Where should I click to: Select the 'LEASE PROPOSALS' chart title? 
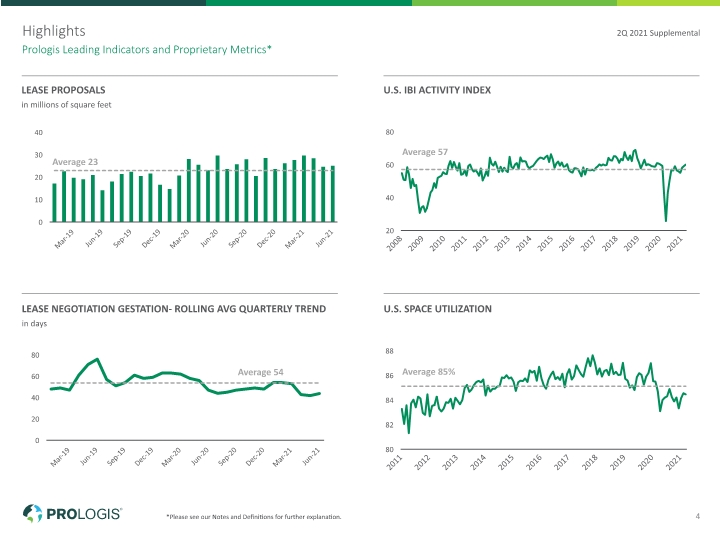click(63, 90)
